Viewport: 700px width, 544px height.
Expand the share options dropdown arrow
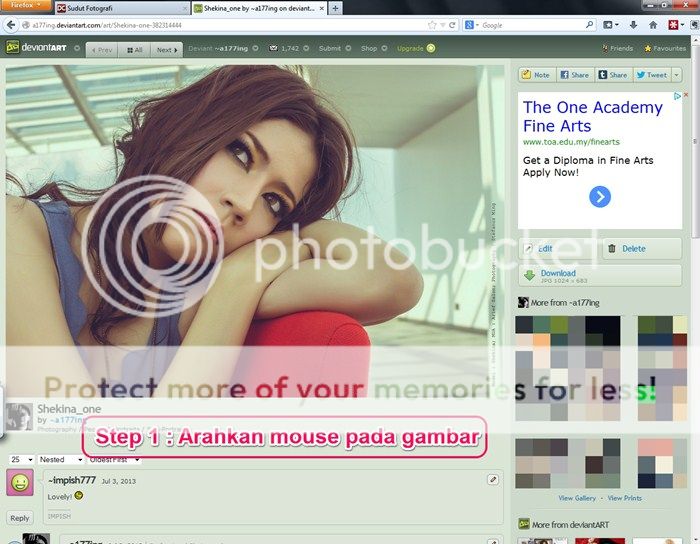coord(677,74)
